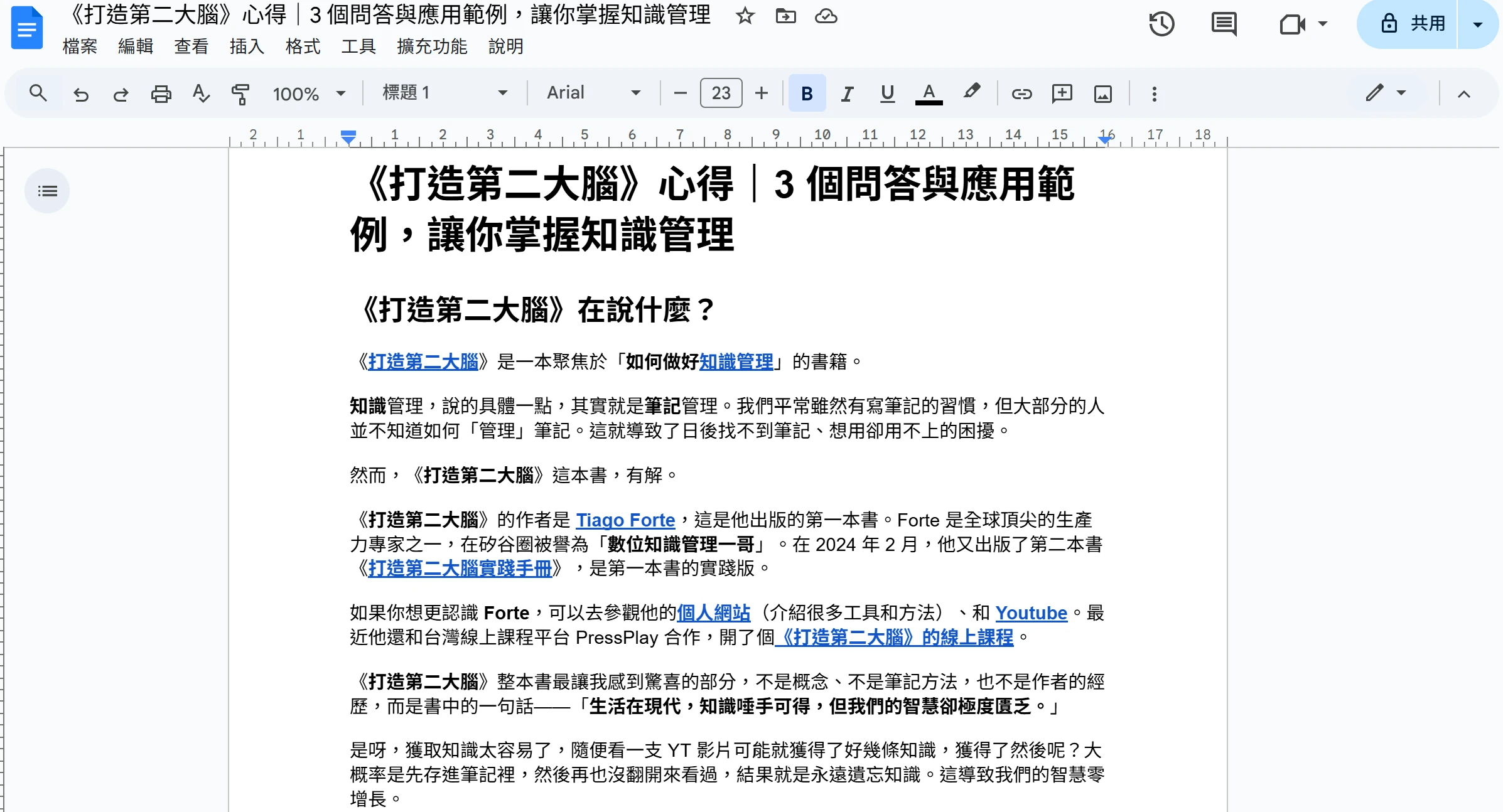The width and height of the screenshot is (1503, 812).
Task: Add a comment from the toolbar
Action: 1062,94
